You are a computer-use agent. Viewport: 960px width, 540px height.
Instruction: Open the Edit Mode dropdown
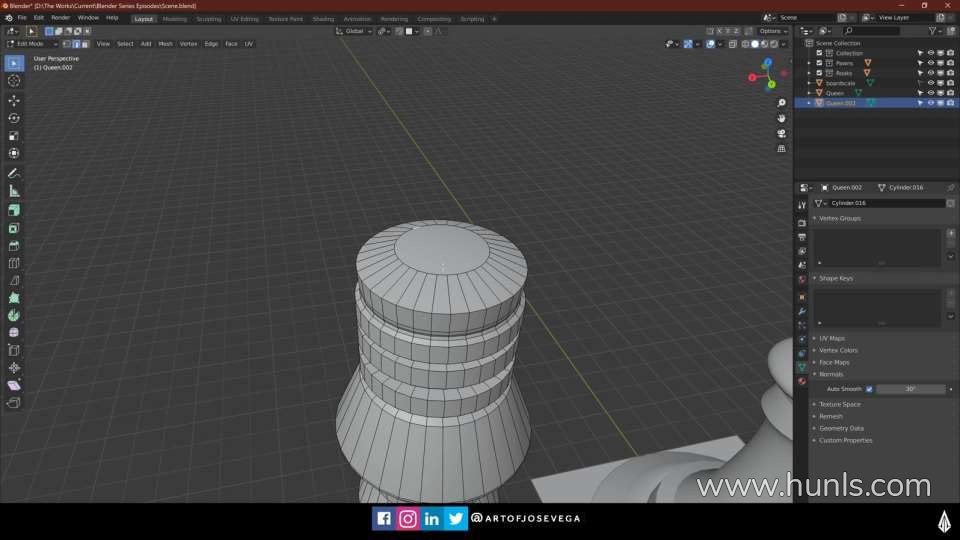[x=32, y=44]
